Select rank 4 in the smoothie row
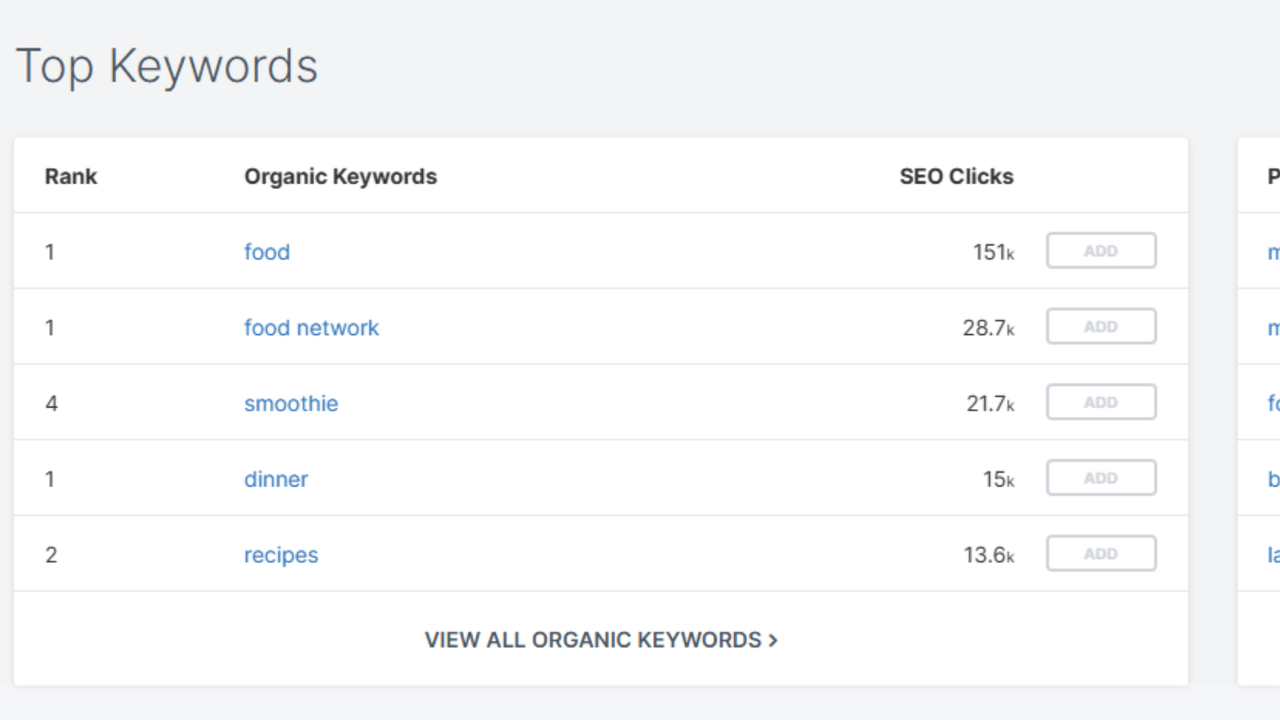The height and width of the screenshot is (720, 1280). click(52, 404)
